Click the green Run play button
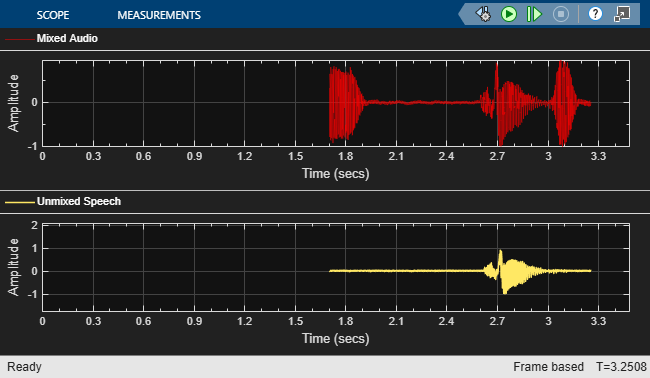The width and height of the screenshot is (650, 378). tap(509, 14)
